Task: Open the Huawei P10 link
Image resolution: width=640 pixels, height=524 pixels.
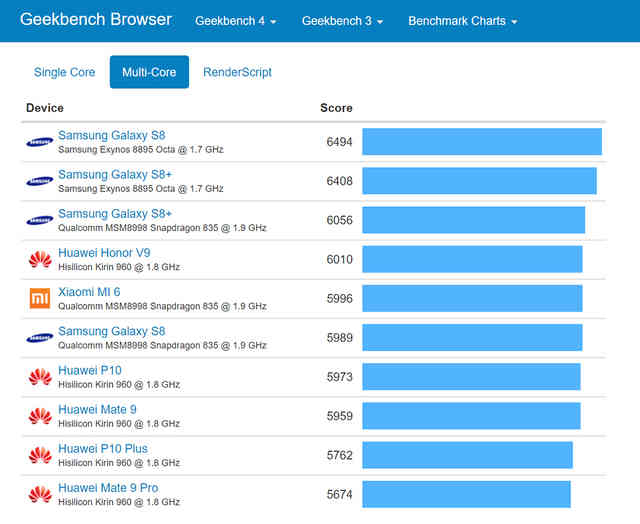Action: [x=90, y=370]
